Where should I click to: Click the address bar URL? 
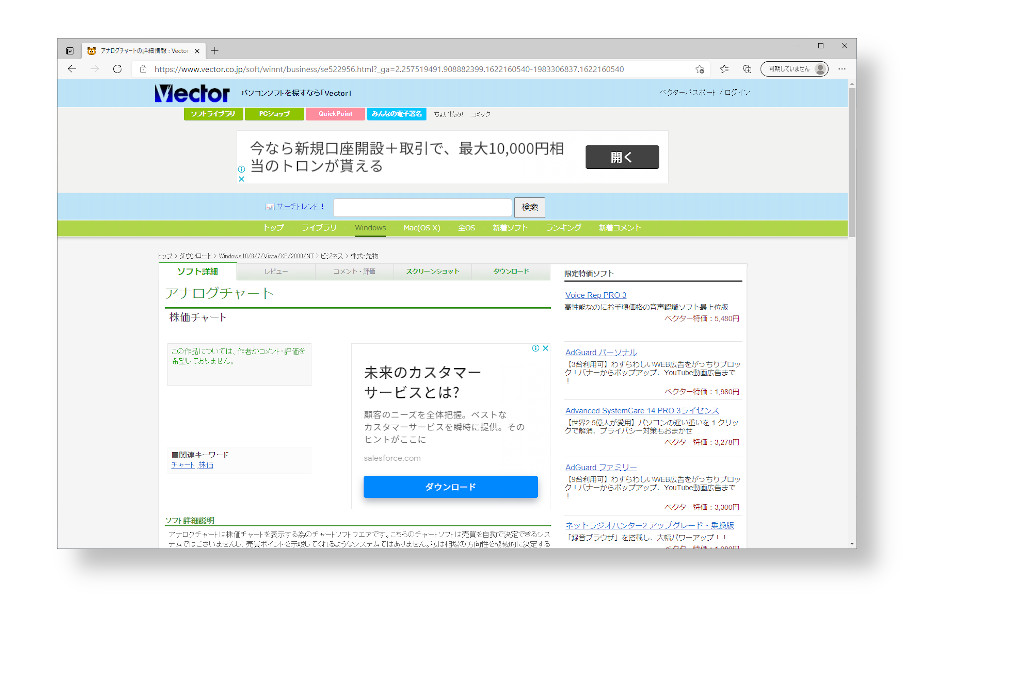pos(389,69)
